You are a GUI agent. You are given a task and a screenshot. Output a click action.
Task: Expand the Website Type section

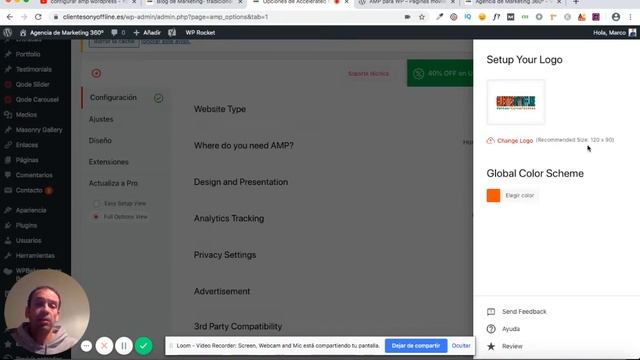point(220,109)
